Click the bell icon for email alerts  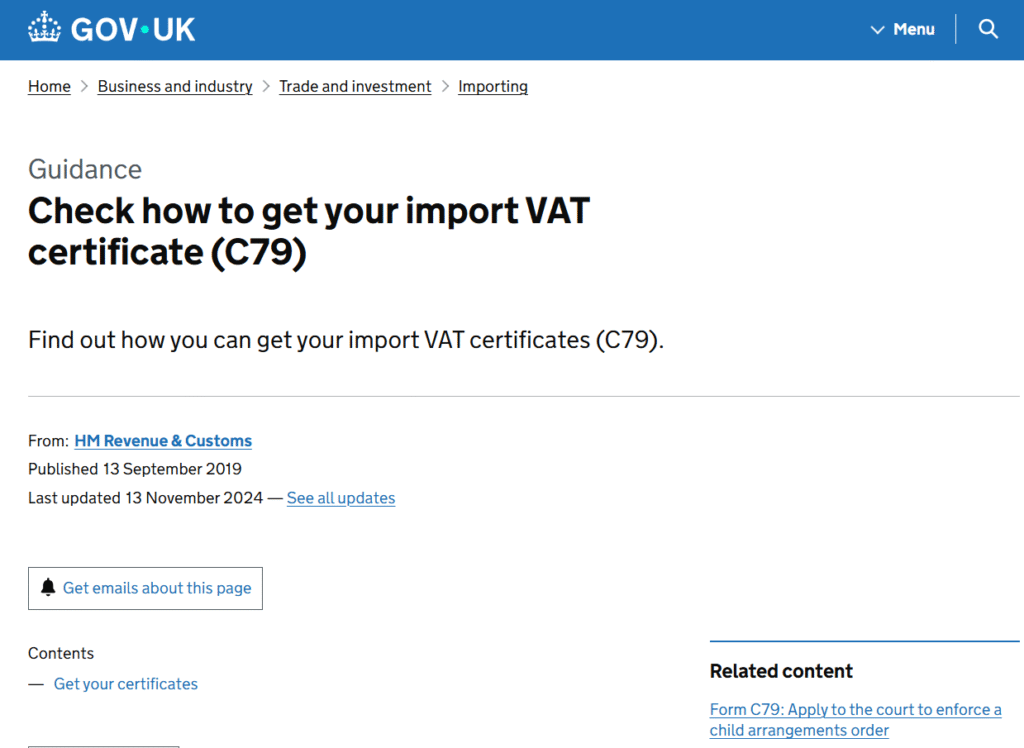coord(48,588)
